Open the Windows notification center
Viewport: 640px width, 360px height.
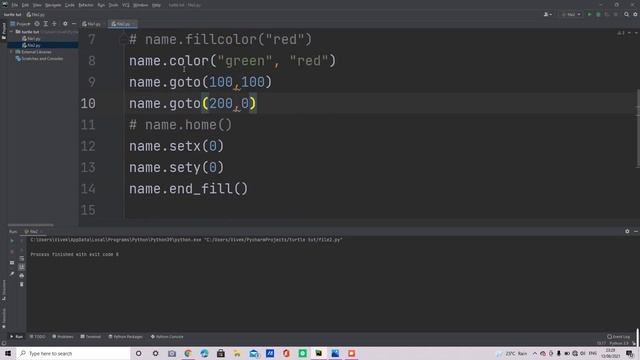click(x=630, y=353)
